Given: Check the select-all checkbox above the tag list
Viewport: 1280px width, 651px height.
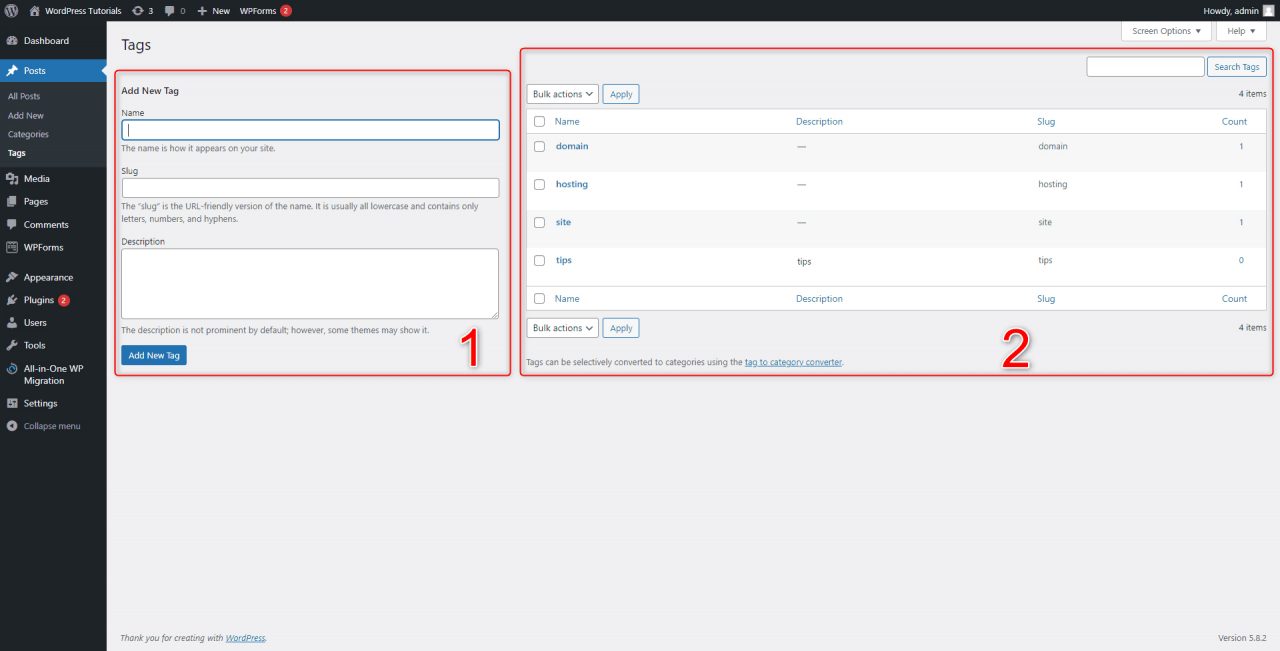Looking at the screenshot, I should [x=539, y=120].
